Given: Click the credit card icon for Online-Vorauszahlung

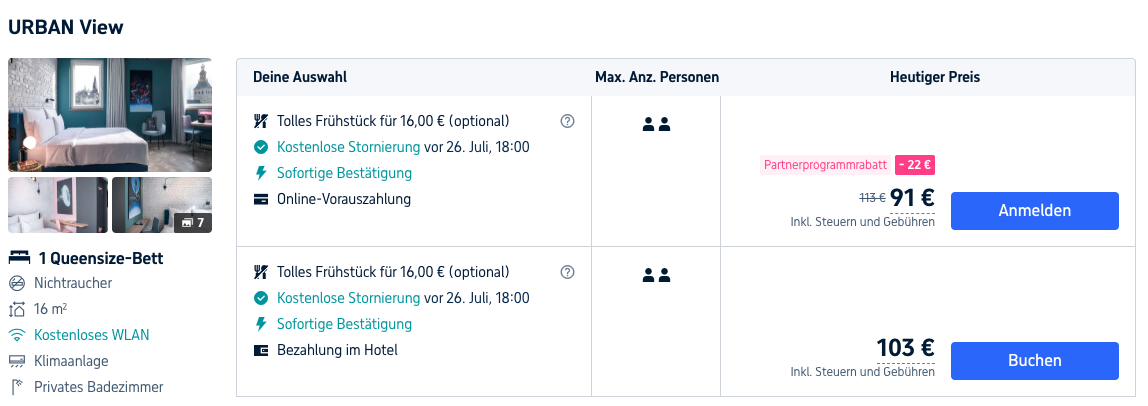Looking at the screenshot, I should tap(261, 199).
